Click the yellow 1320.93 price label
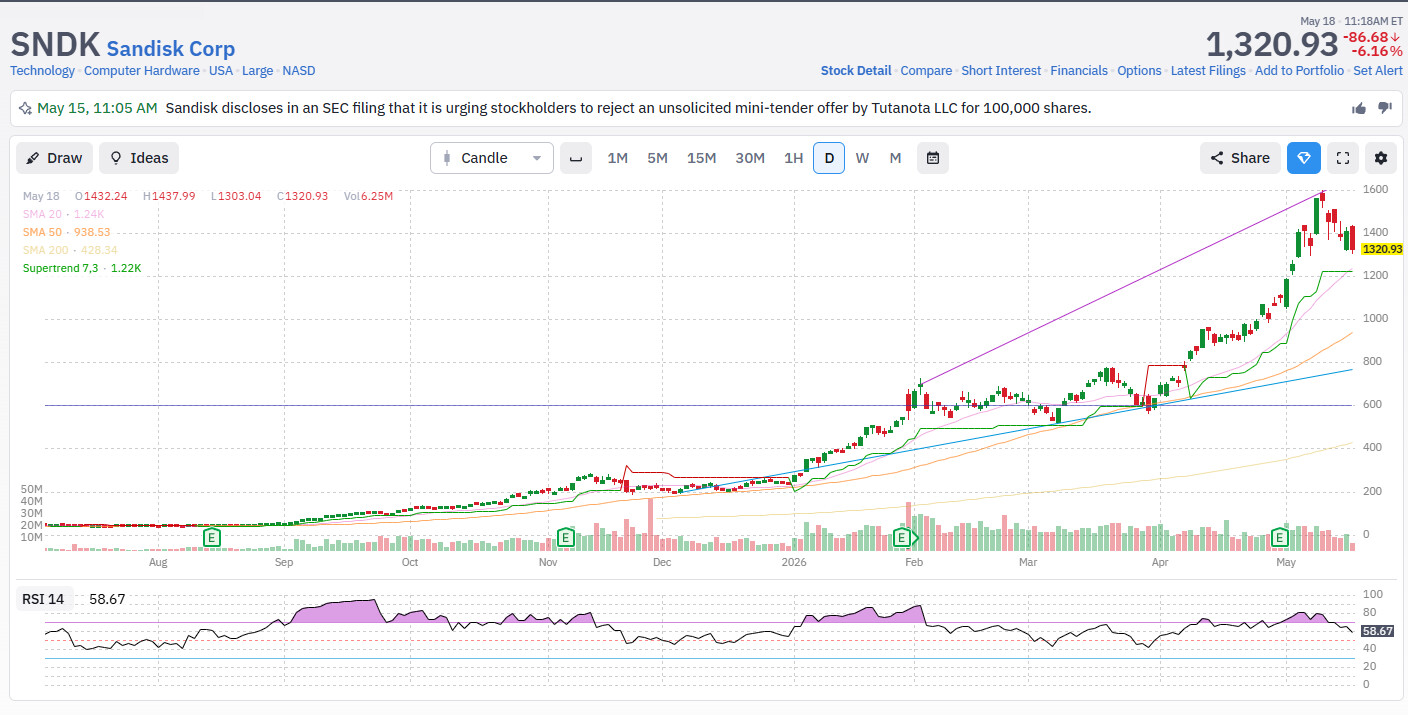1408x715 pixels. click(1382, 249)
